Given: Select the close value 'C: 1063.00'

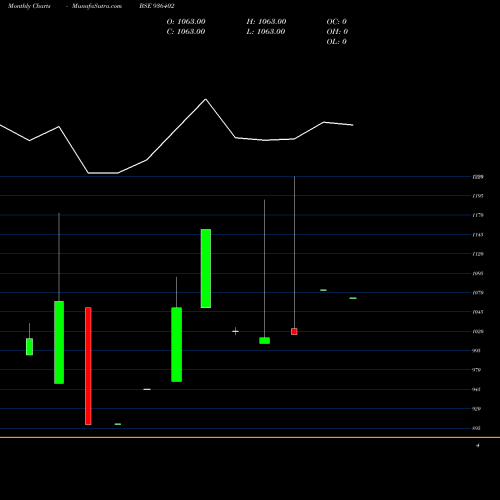Looking at the screenshot, I should 186,32.
